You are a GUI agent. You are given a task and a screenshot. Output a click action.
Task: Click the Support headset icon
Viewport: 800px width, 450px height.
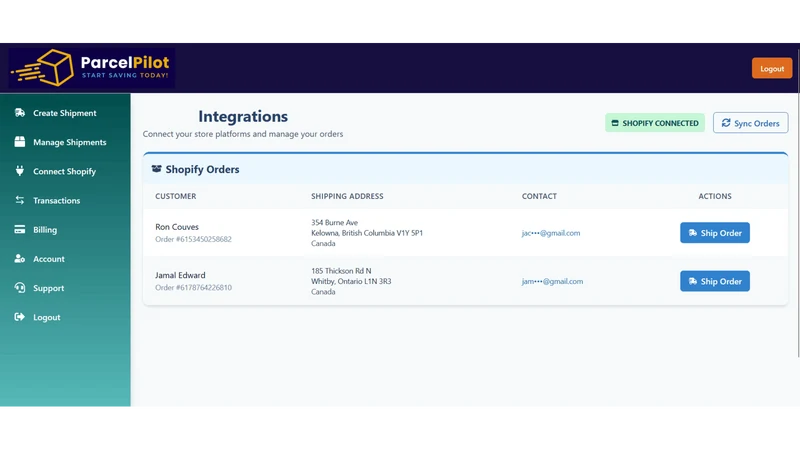tap(20, 288)
